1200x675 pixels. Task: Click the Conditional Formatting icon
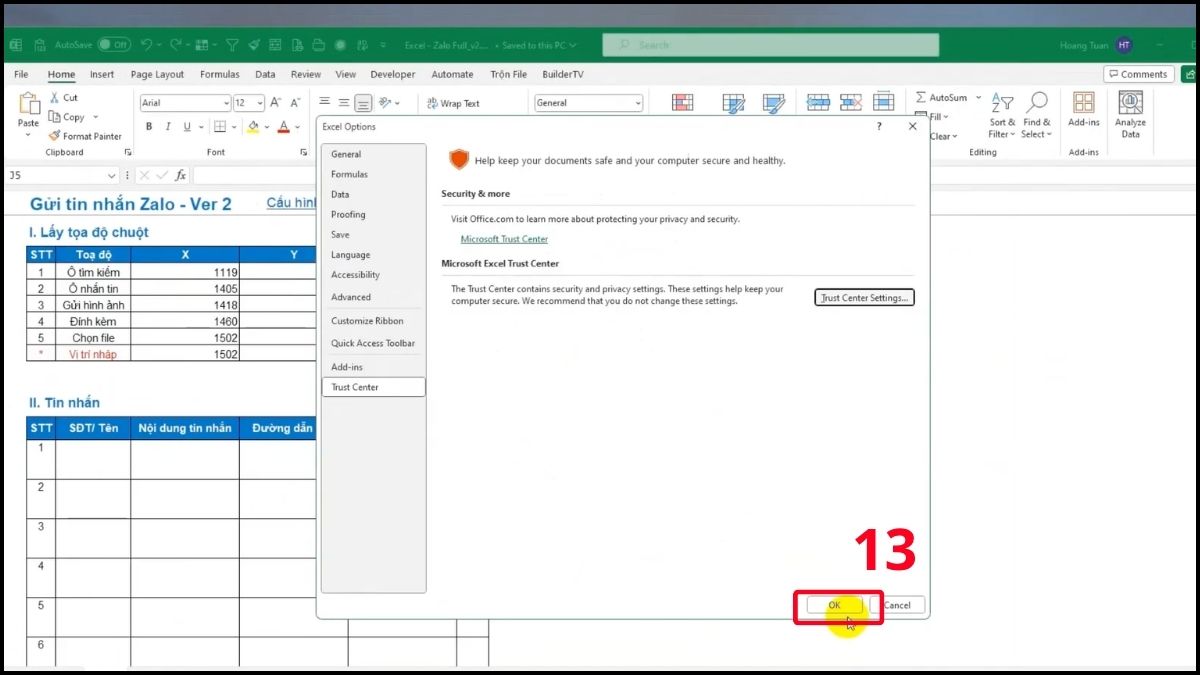pos(682,103)
